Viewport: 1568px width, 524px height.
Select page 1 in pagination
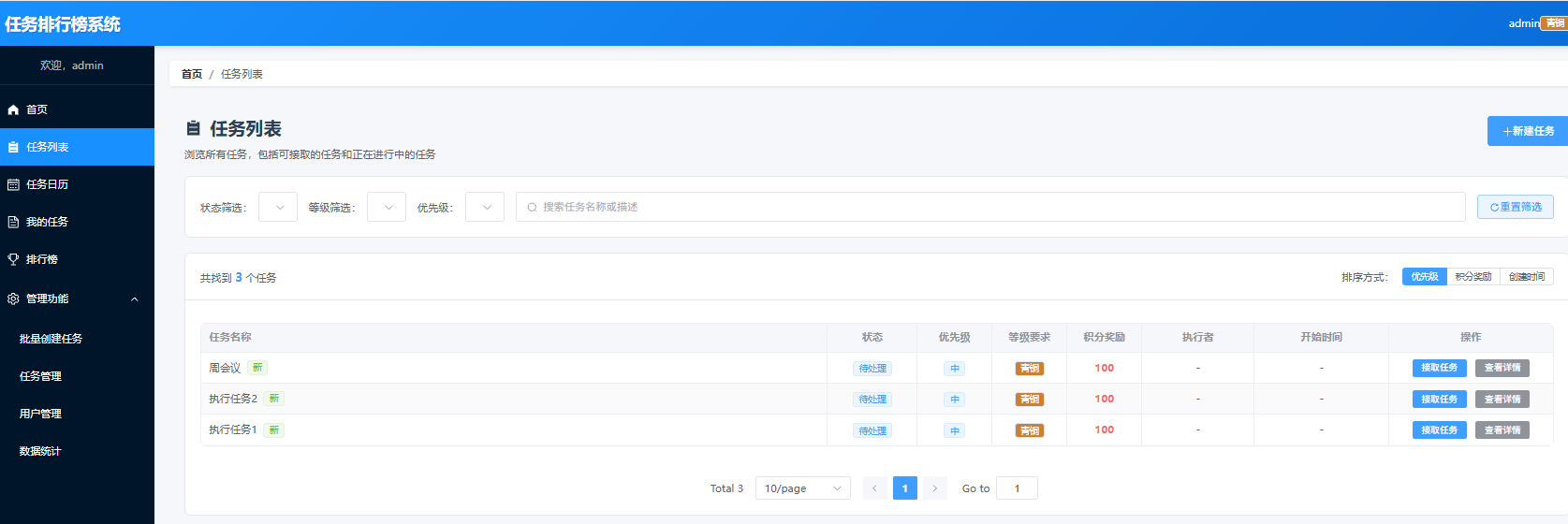(x=905, y=488)
